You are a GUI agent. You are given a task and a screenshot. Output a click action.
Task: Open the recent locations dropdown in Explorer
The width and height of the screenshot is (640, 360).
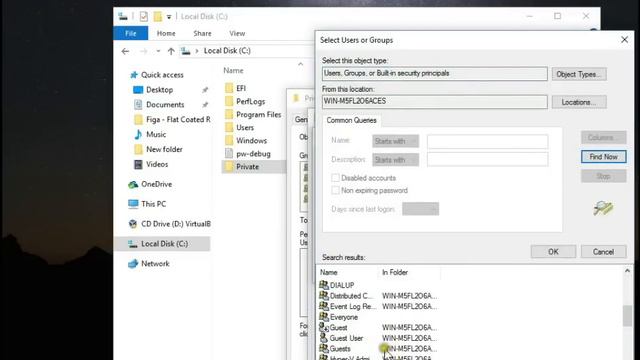158,51
